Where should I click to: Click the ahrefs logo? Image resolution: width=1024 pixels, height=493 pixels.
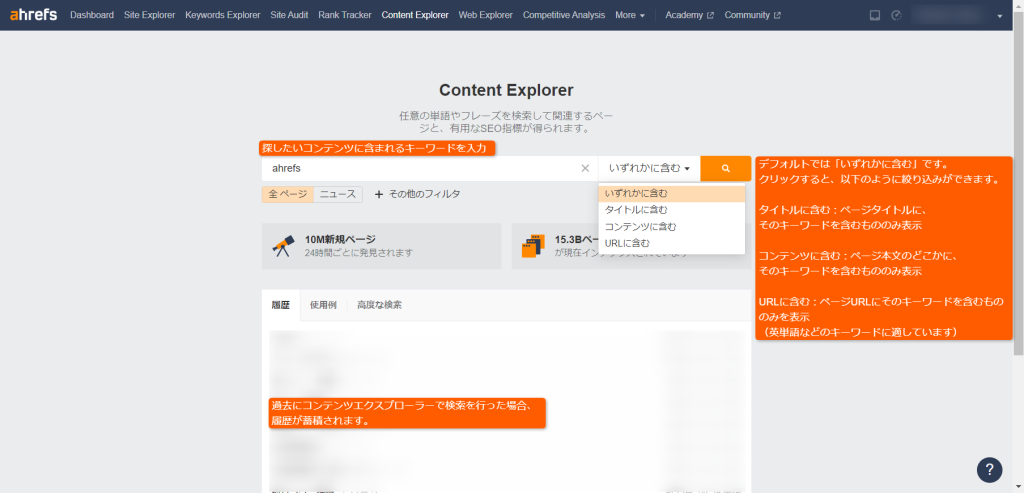coord(33,14)
